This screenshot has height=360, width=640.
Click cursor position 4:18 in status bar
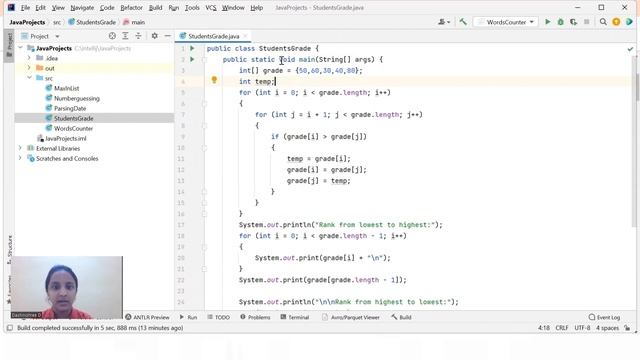point(544,328)
